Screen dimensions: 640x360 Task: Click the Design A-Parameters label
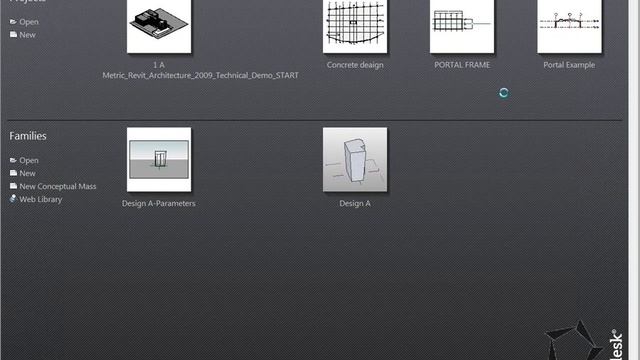pyautogui.click(x=158, y=203)
